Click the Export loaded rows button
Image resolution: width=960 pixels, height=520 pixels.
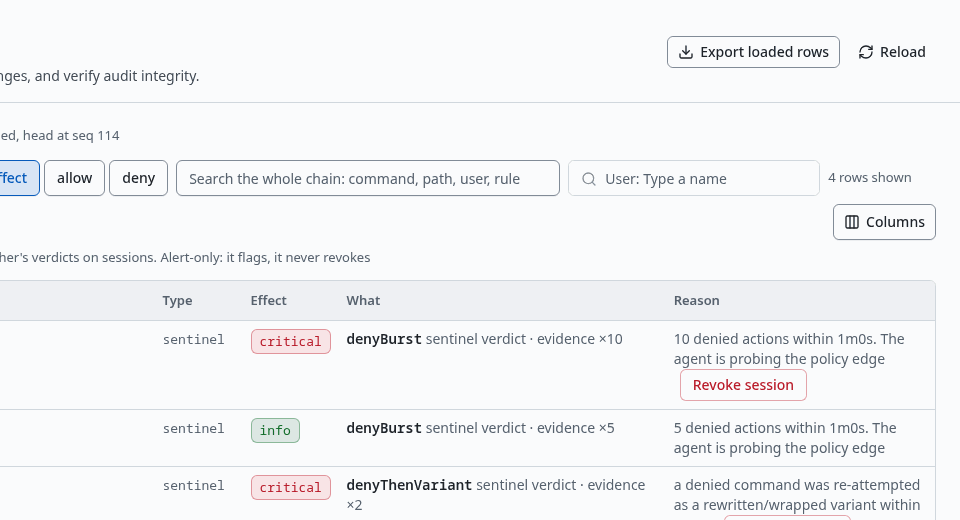coord(753,52)
